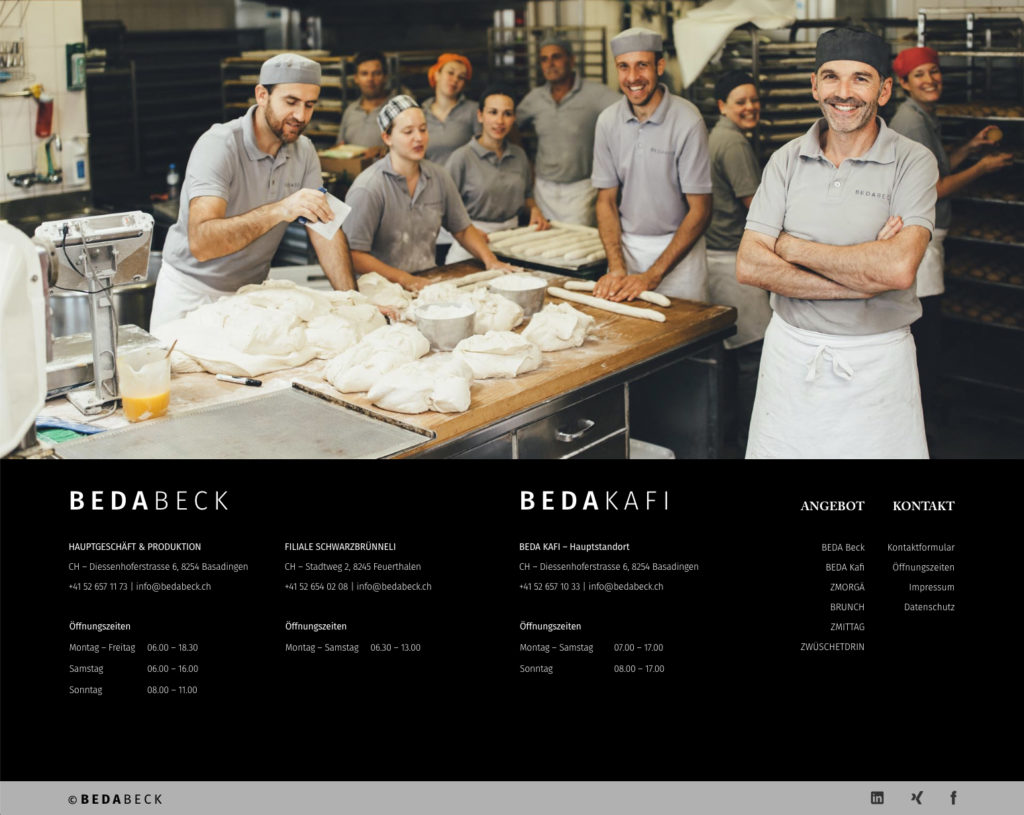This screenshot has height=815, width=1024.
Task: Open the Impressum link
Action: coord(931,588)
